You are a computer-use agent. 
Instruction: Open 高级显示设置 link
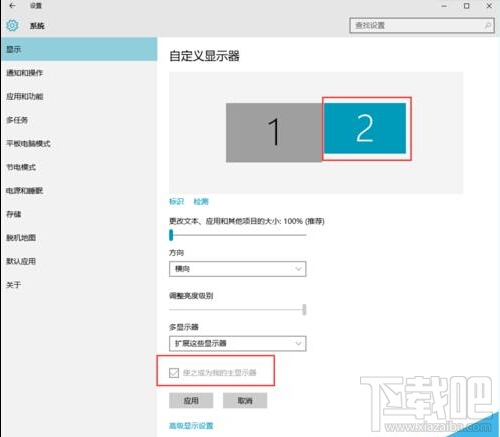coord(191,426)
